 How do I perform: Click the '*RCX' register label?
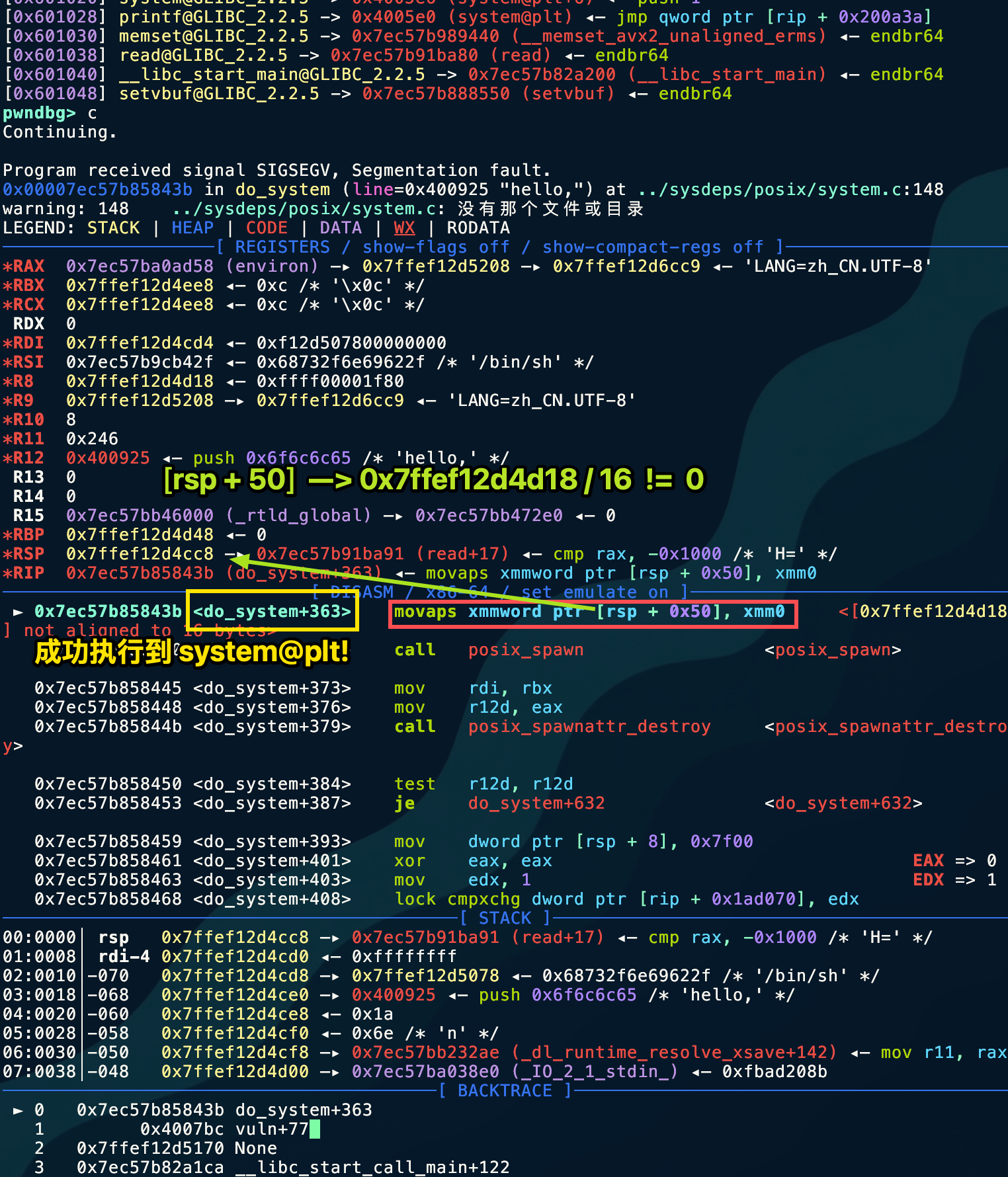click(x=24, y=305)
